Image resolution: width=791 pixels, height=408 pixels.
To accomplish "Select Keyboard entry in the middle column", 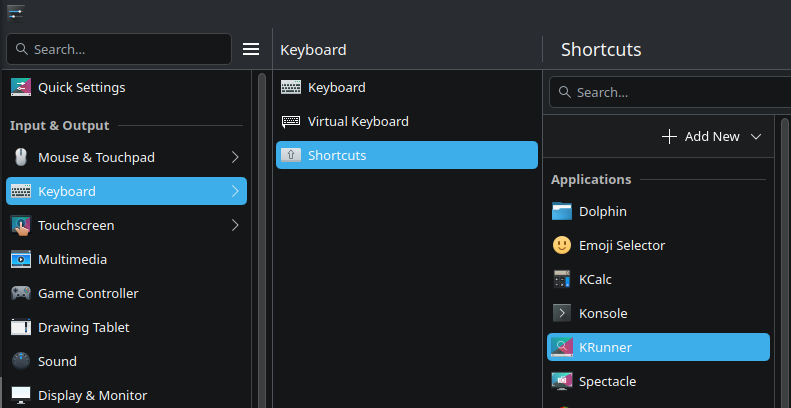I will point(407,87).
